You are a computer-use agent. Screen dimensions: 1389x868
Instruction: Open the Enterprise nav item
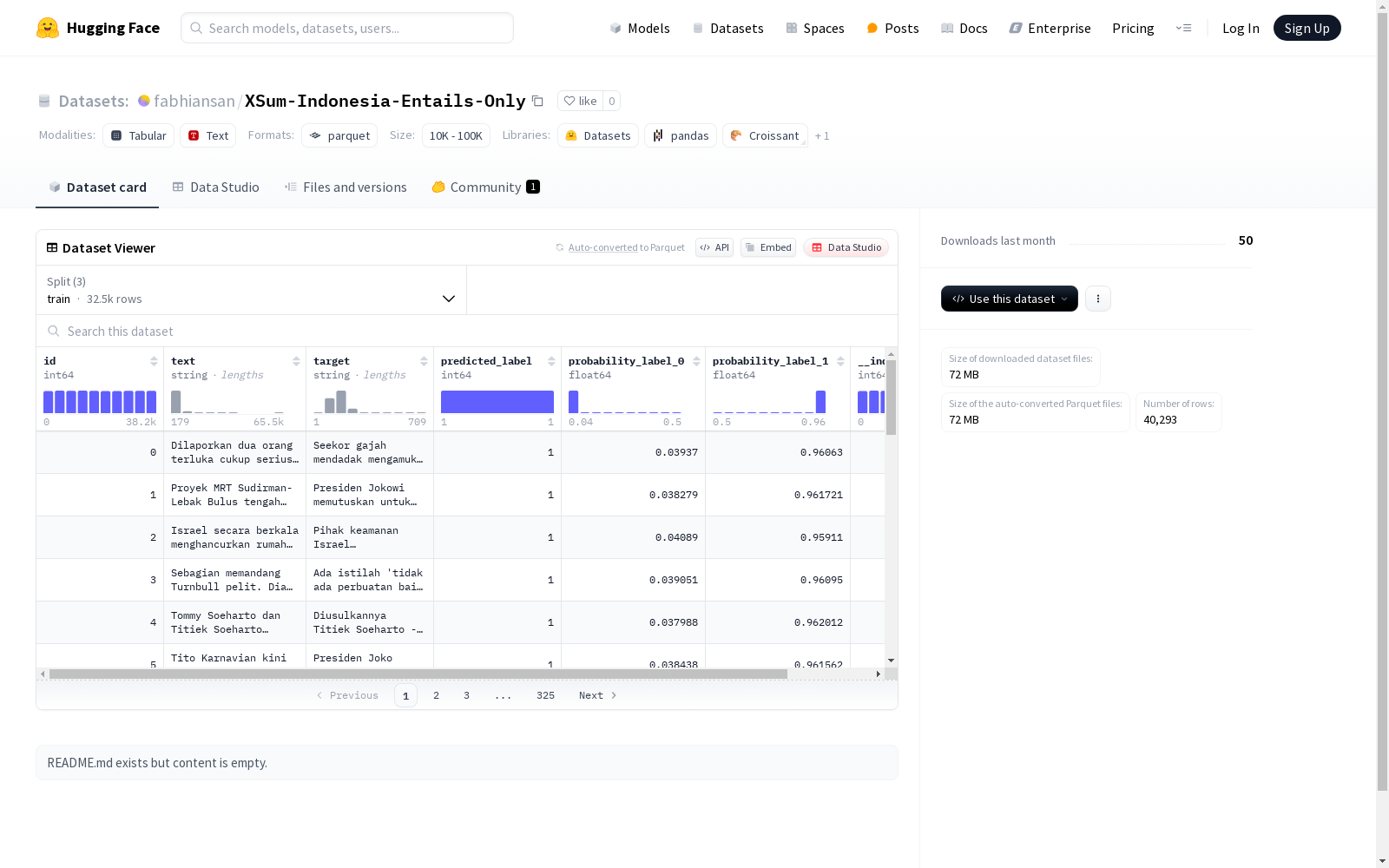coord(1050,28)
